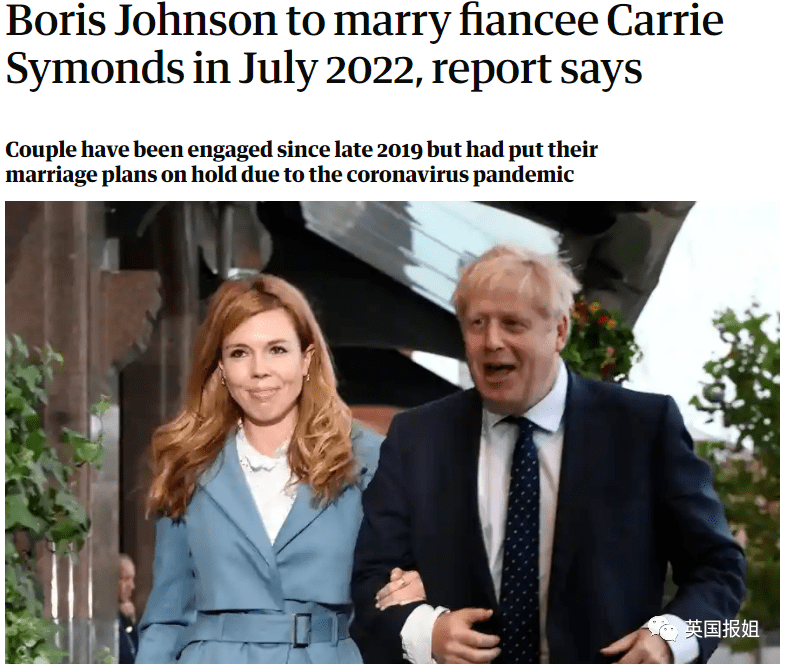Click the 英国报姐 watermark text

(722, 628)
